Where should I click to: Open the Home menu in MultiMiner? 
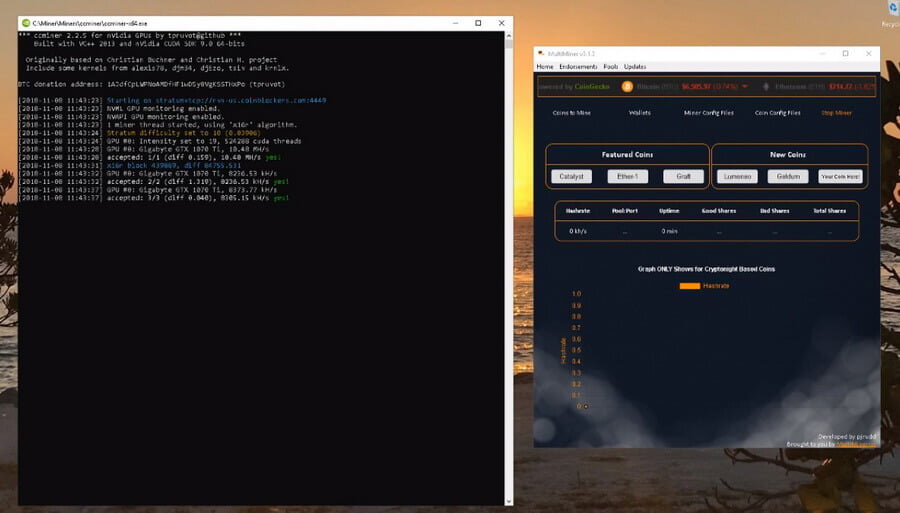pyautogui.click(x=545, y=67)
